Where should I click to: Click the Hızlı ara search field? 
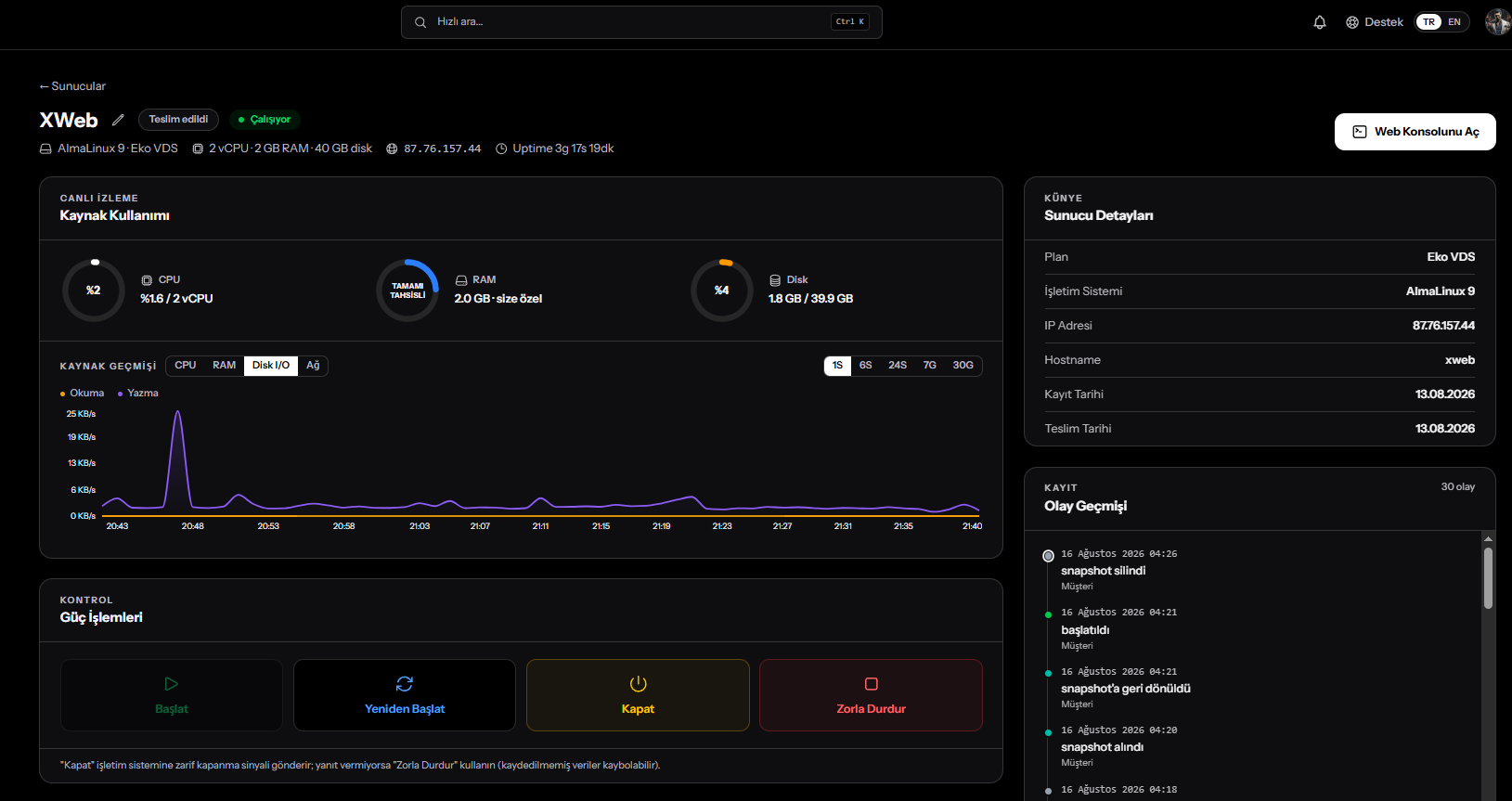(641, 22)
